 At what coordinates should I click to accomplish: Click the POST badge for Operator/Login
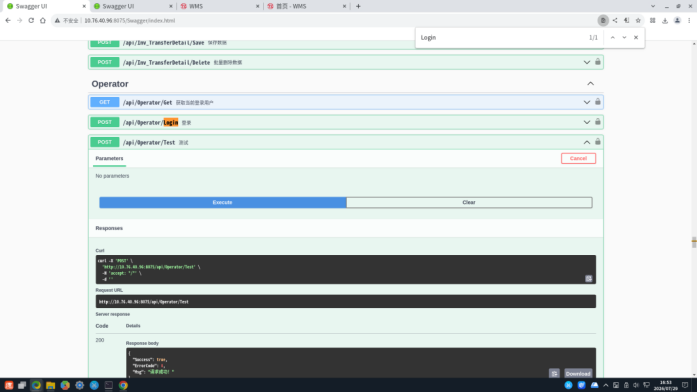coord(104,122)
